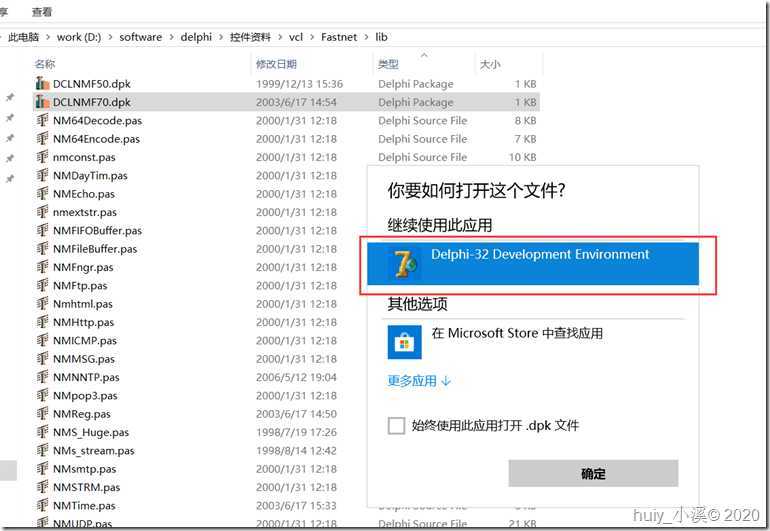Image resolution: width=770 pixels, height=531 pixels.
Task: Click date 1999/12/13 15:36 cell
Action: (300, 84)
